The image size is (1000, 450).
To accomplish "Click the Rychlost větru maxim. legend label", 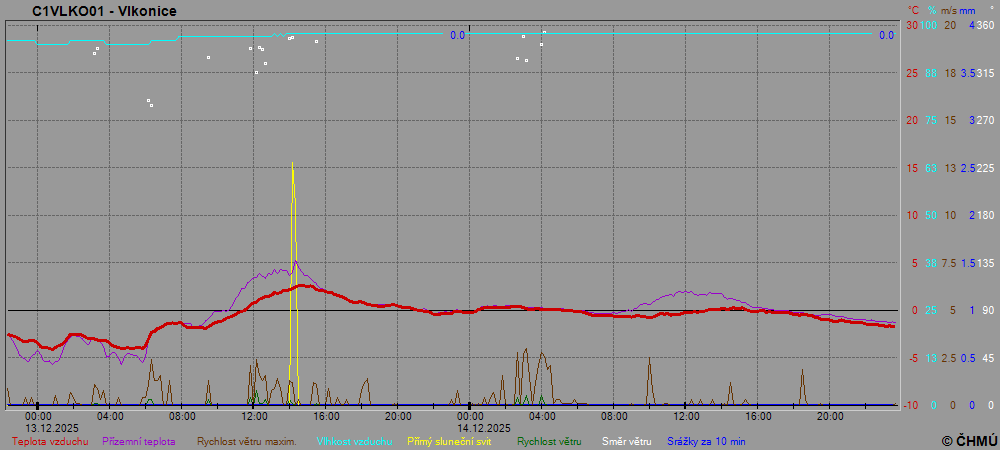I will [246, 440].
